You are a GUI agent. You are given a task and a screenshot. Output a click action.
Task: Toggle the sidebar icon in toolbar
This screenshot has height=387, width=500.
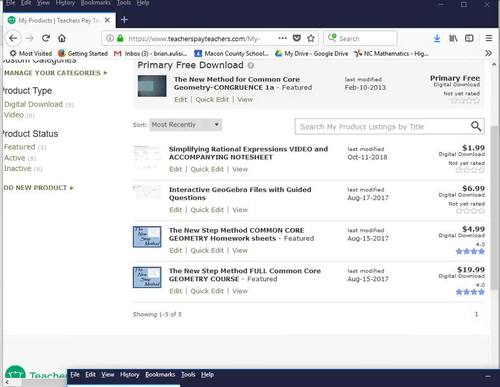click(469, 38)
